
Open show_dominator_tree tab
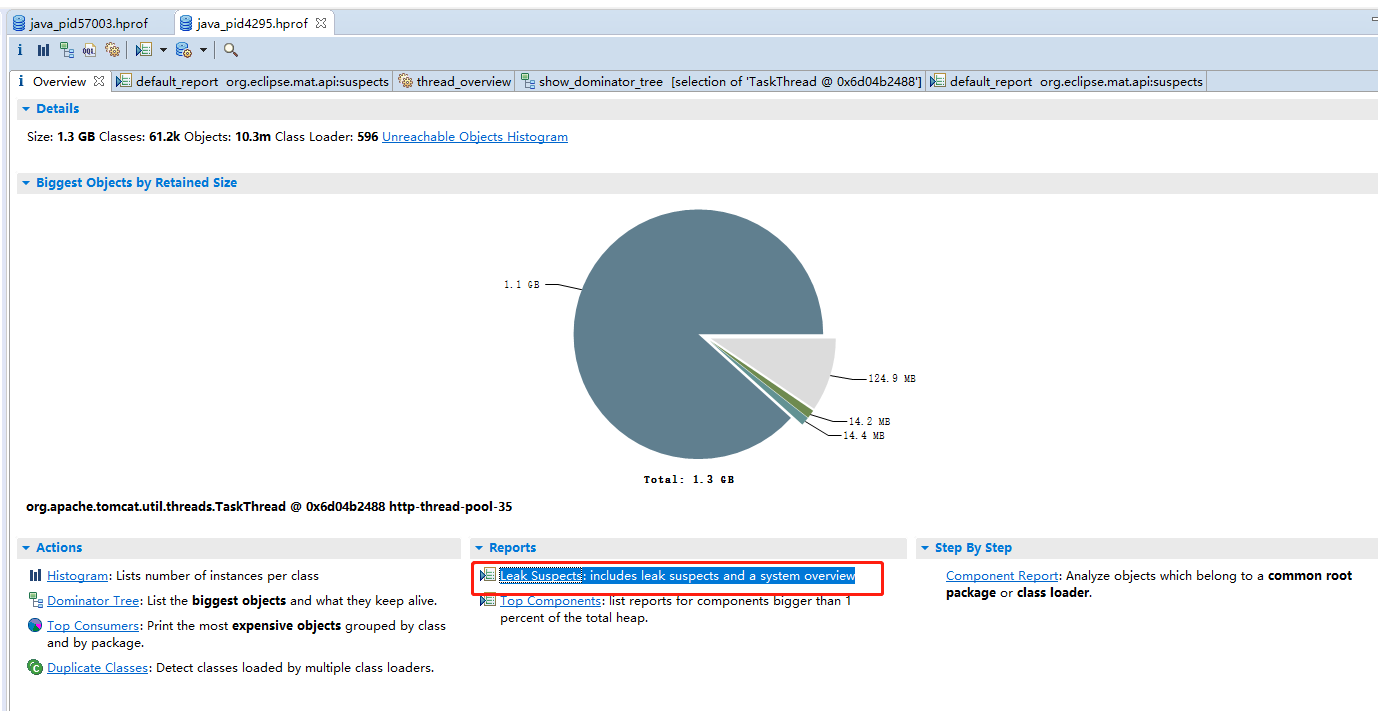click(721, 82)
